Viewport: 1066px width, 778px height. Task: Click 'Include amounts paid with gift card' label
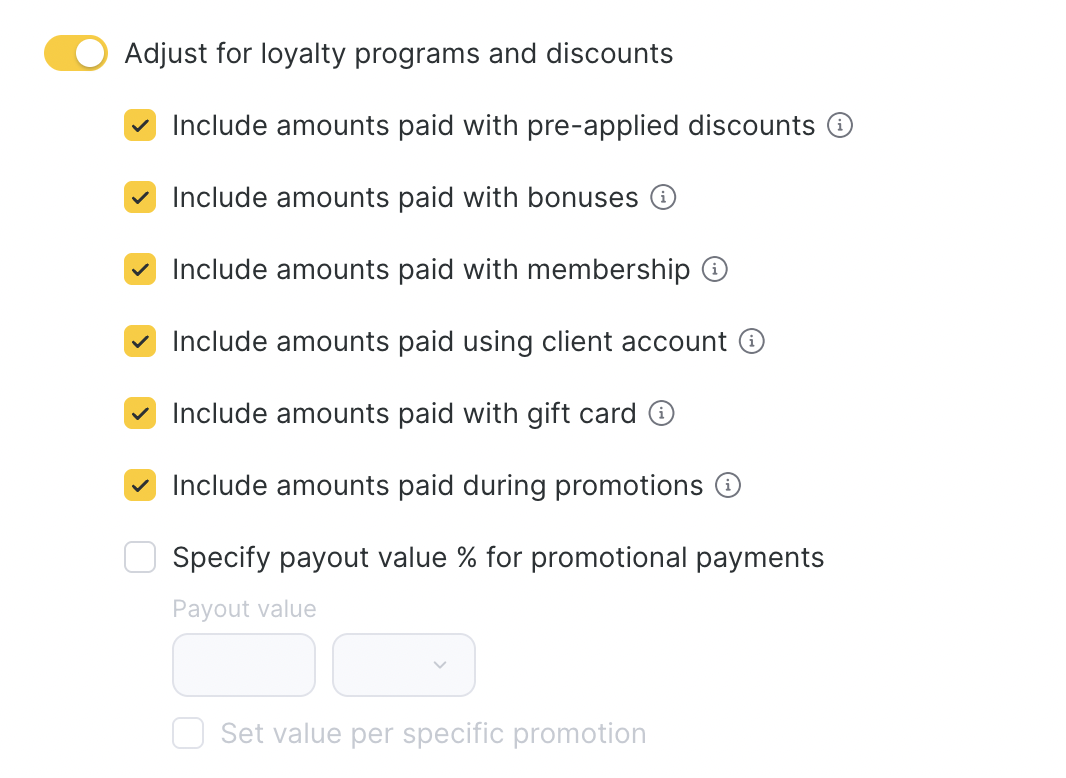[404, 414]
